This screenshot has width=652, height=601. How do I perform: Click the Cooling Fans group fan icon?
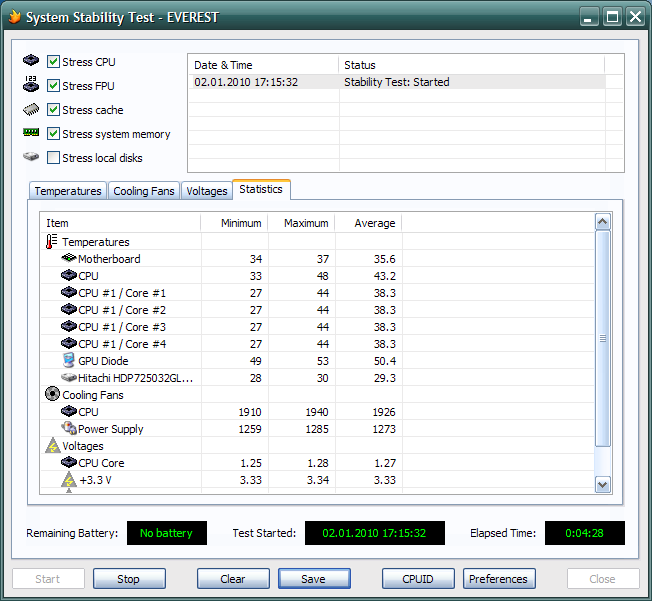(52, 395)
